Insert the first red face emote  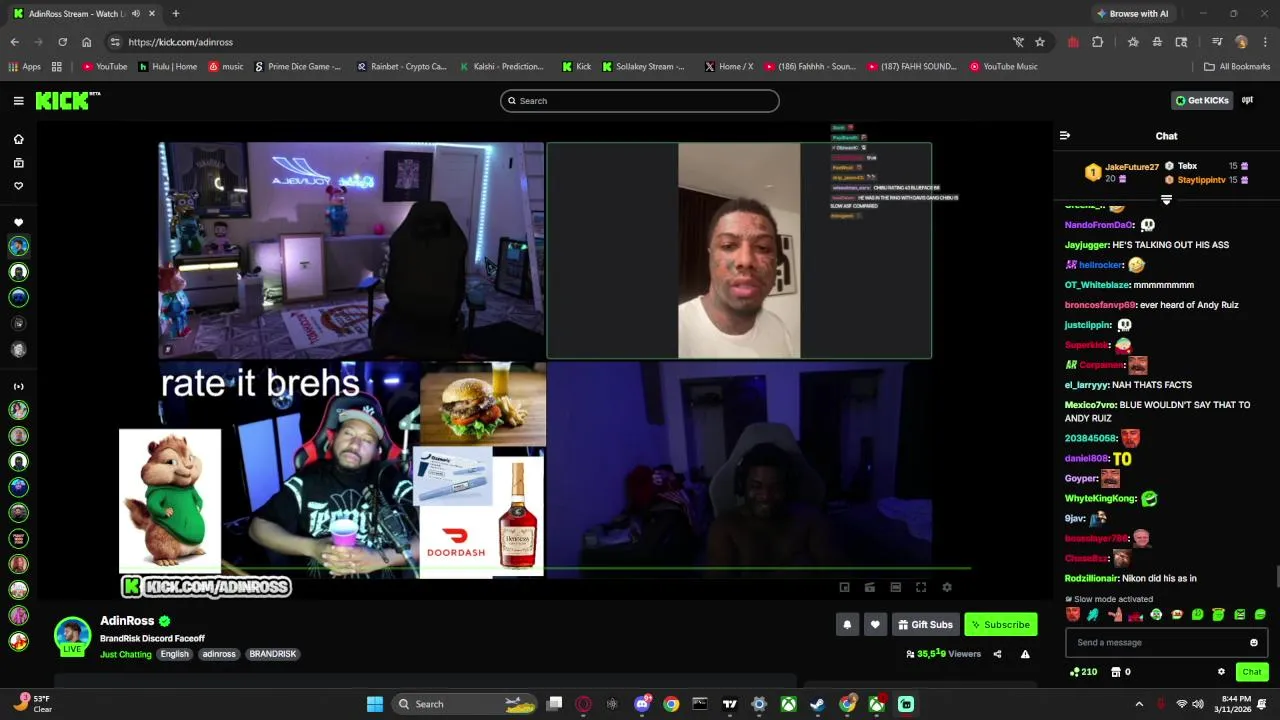tap(1073, 615)
